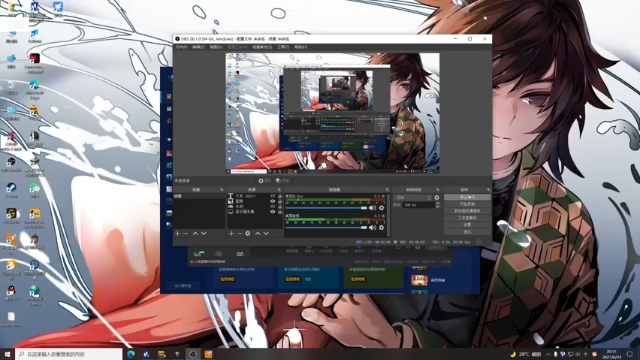Open Microsoft Edge from the taskbar
Viewport: 640px width, 360px height.
coord(131,354)
